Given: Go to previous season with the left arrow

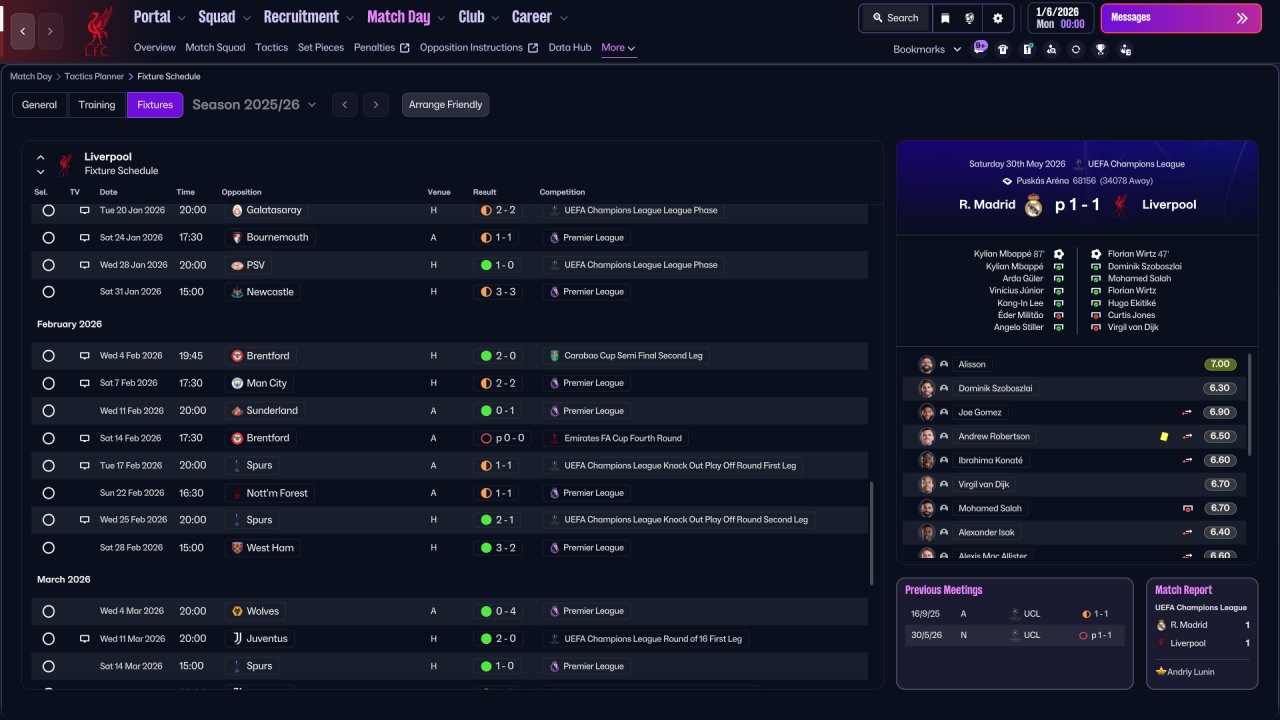Looking at the screenshot, I should tap(344, 105).
